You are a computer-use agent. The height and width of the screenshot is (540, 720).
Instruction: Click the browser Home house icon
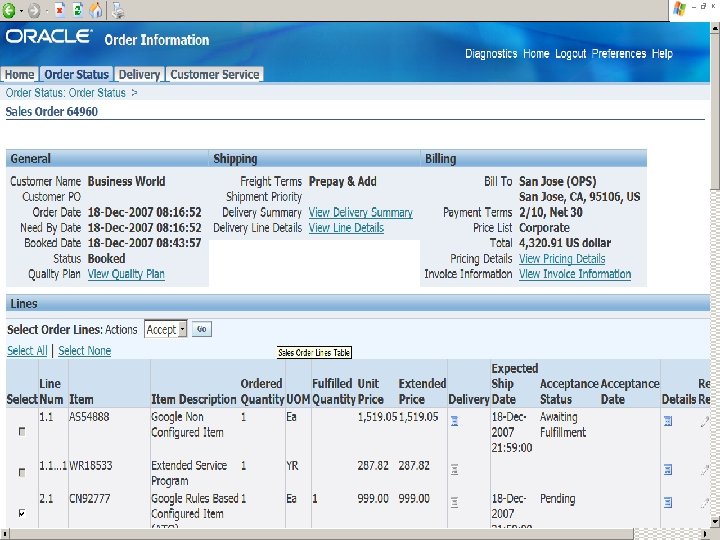point(96,10)
